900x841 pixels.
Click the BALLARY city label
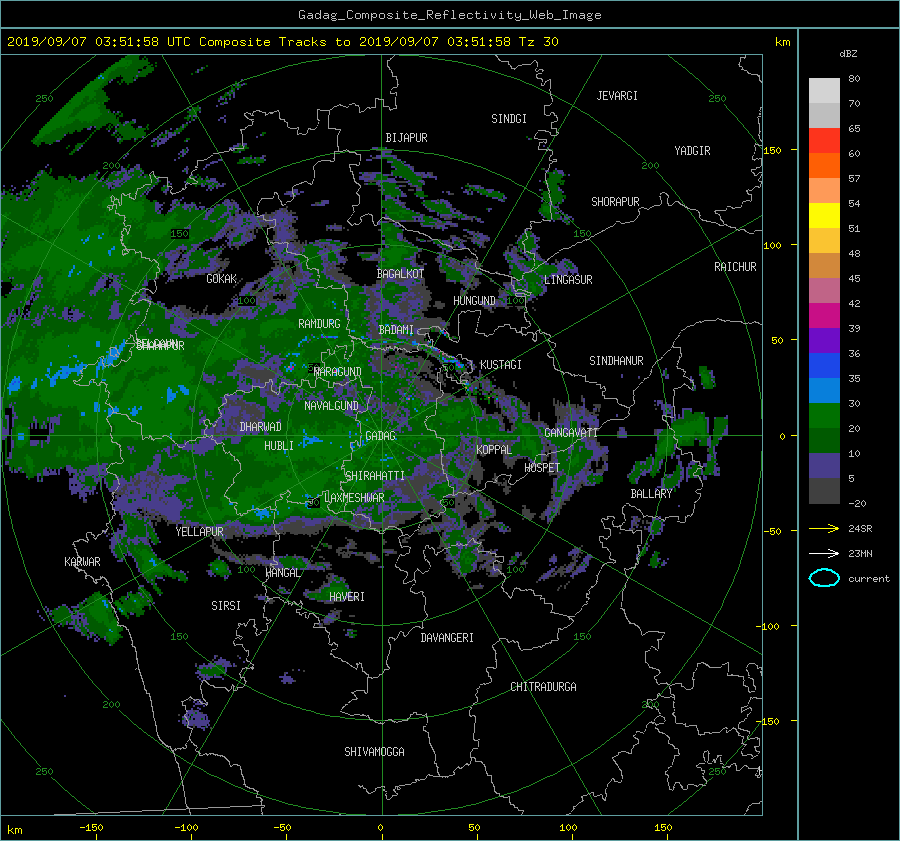tap(651, 494)
